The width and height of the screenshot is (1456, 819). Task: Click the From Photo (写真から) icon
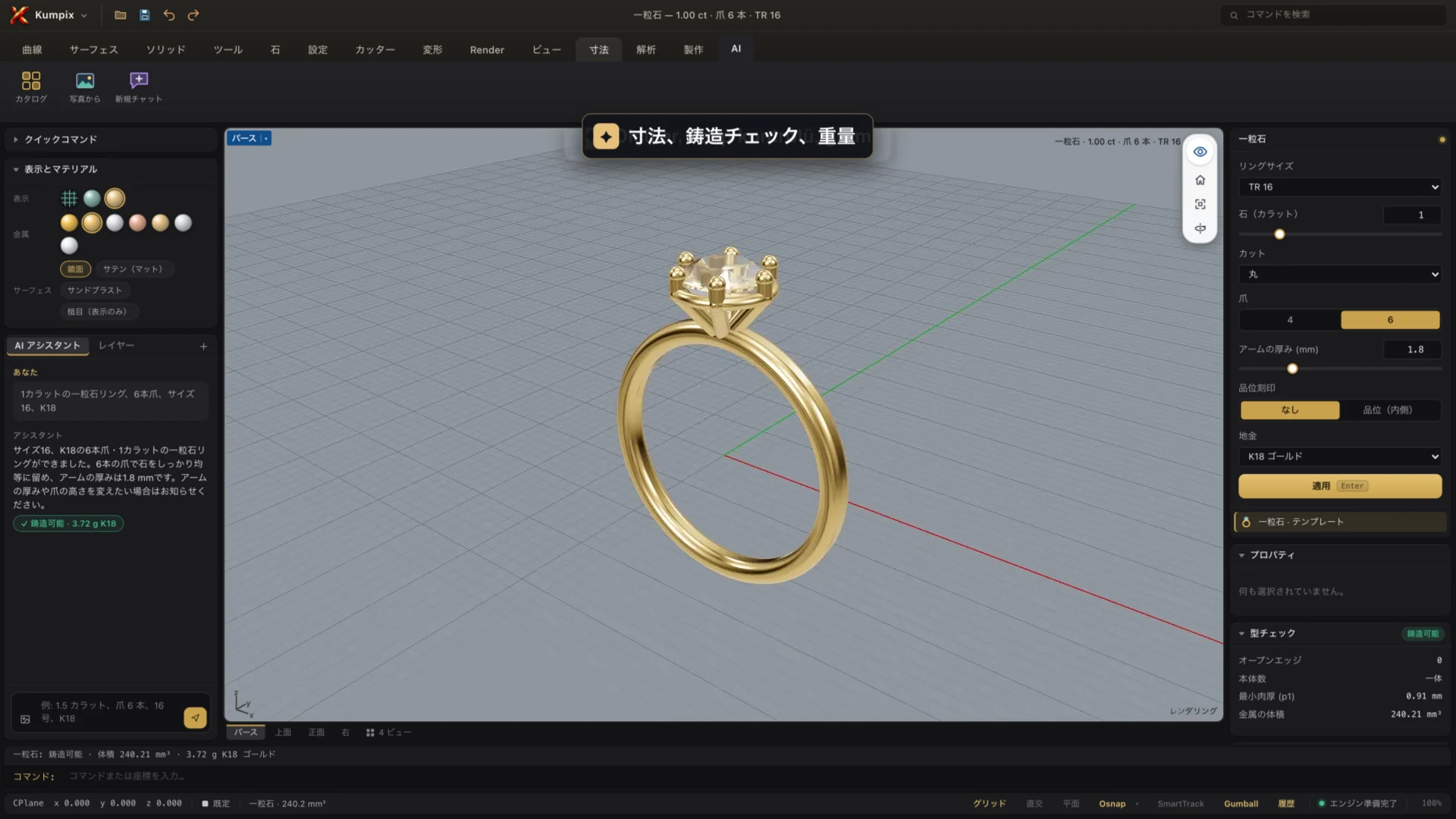pyautogui.click(x=85, y=86)
